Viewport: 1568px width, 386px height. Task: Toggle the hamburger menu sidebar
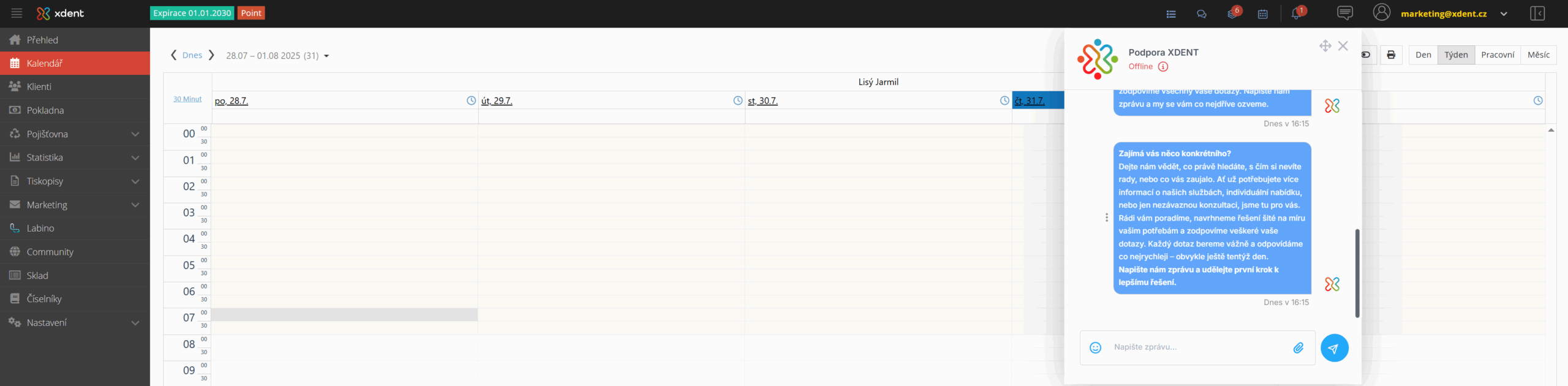point(17,13)
